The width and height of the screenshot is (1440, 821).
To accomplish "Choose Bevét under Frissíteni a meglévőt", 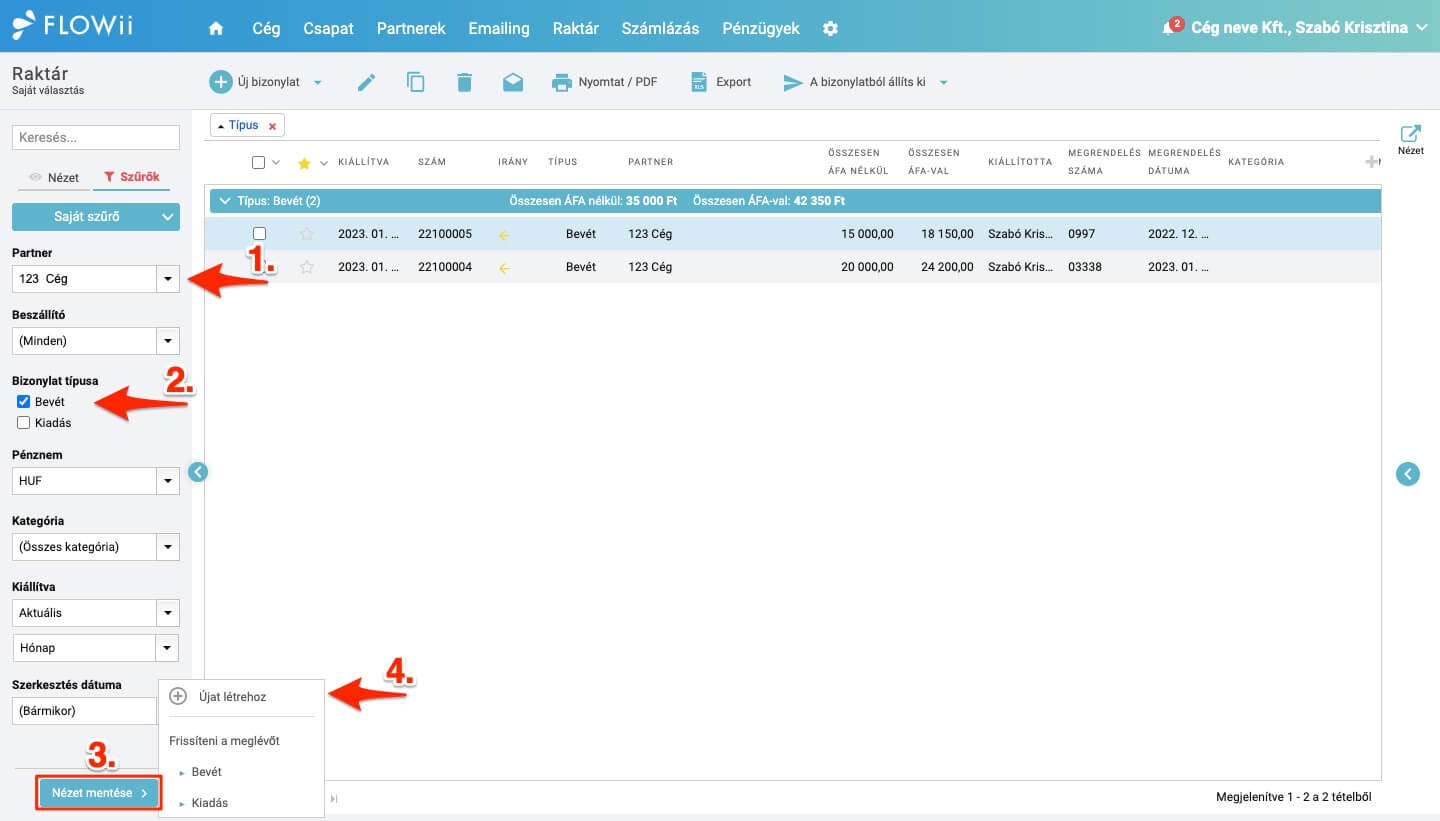I will pyautogui.click(x=206, y=772).
